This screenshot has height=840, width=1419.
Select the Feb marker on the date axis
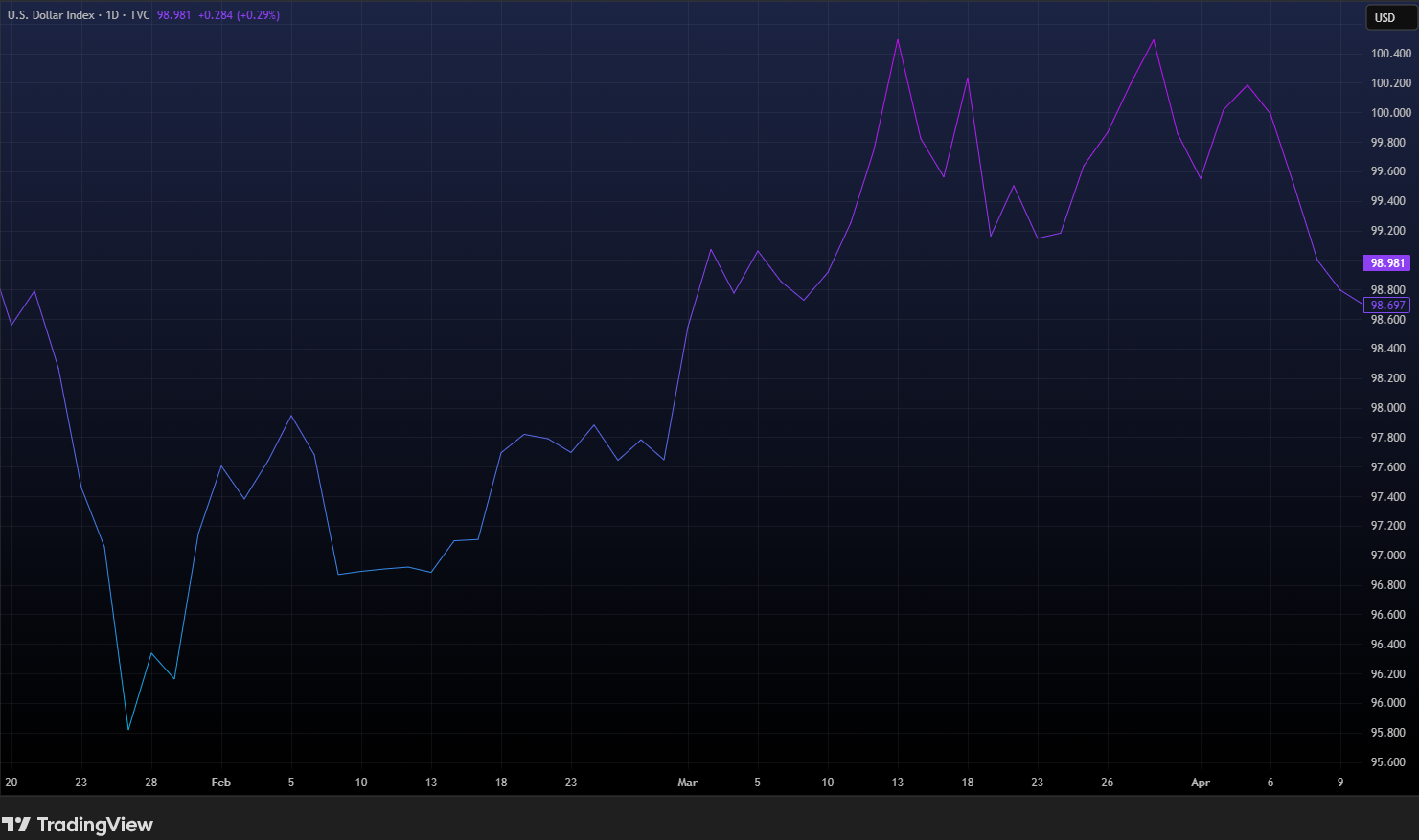coord(220,783)
